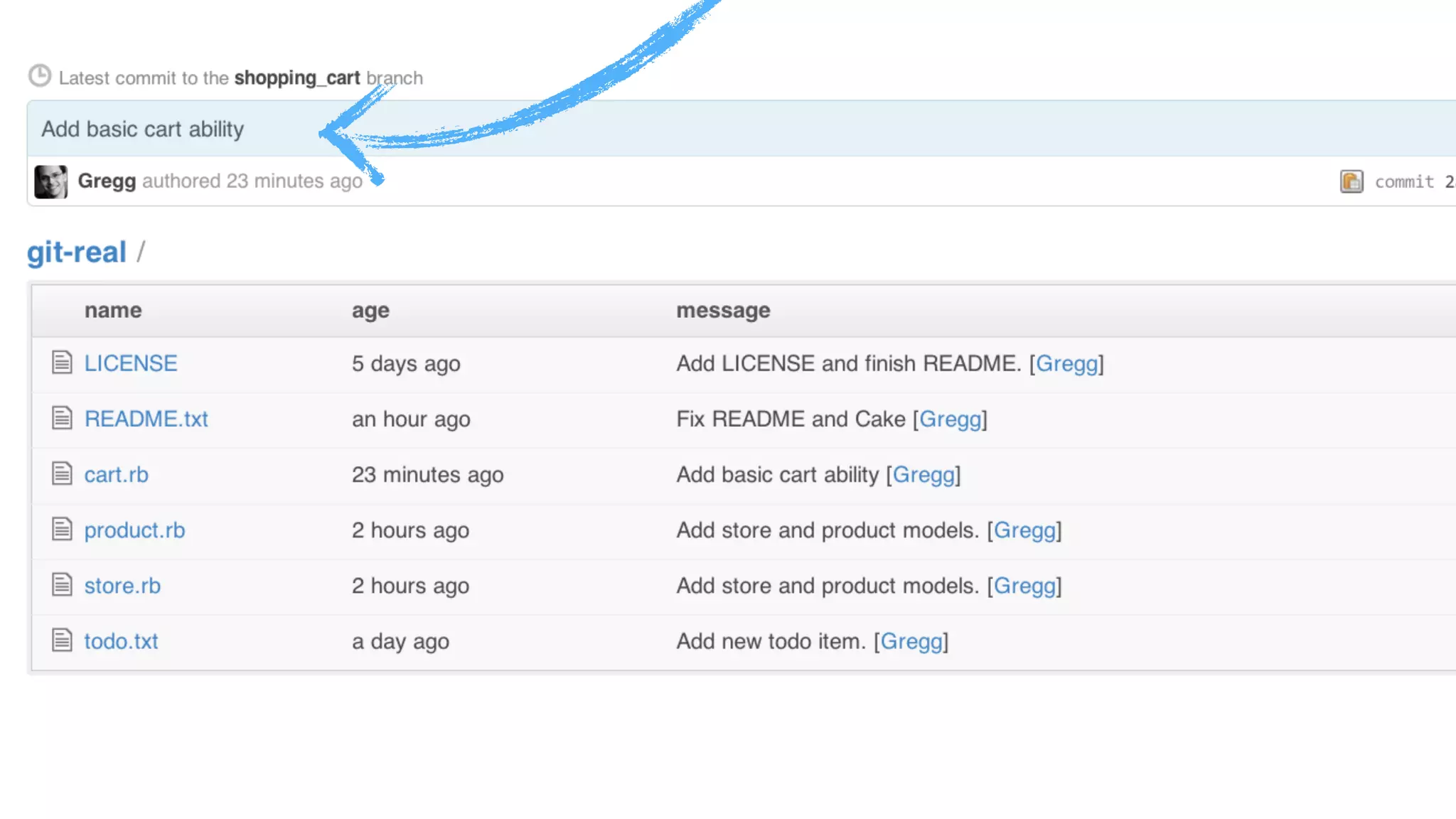The image size is (1456, 819).
Task: Open the LICENSE file link
Action: tap(131, 363)
